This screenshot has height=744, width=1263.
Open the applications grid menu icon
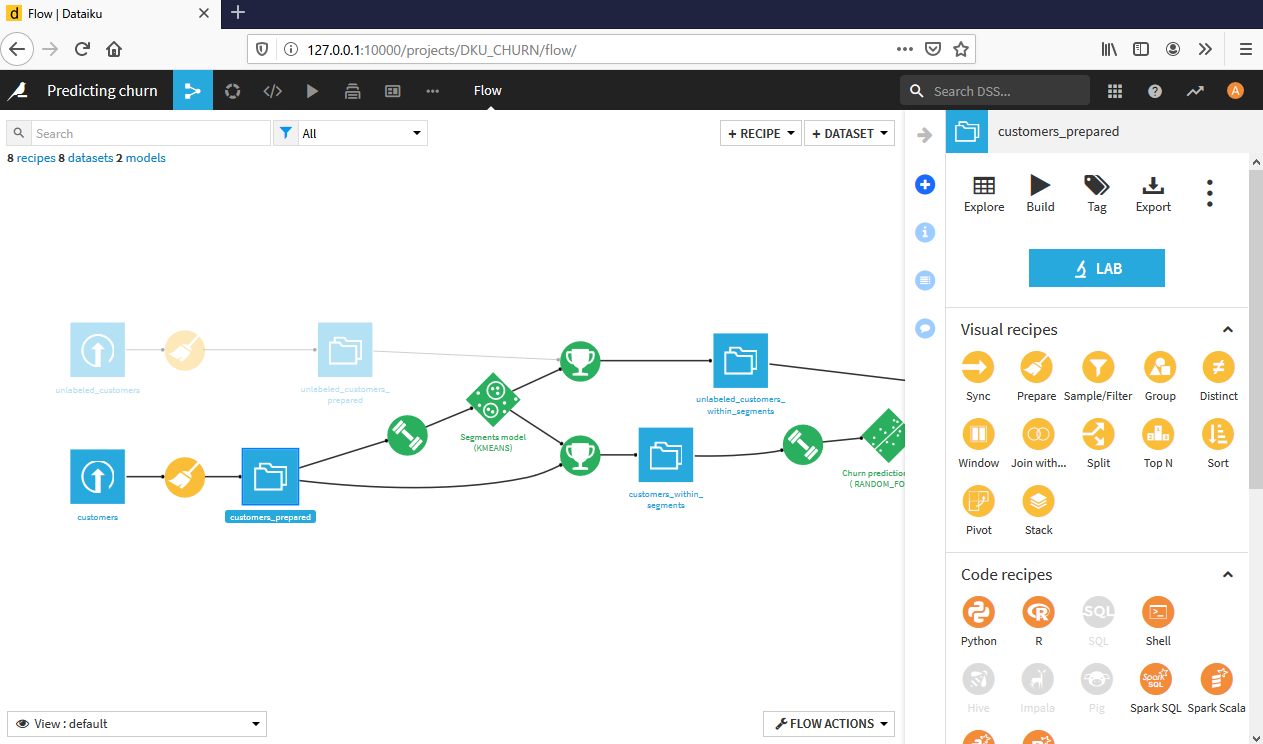(x=1115, y=91)
